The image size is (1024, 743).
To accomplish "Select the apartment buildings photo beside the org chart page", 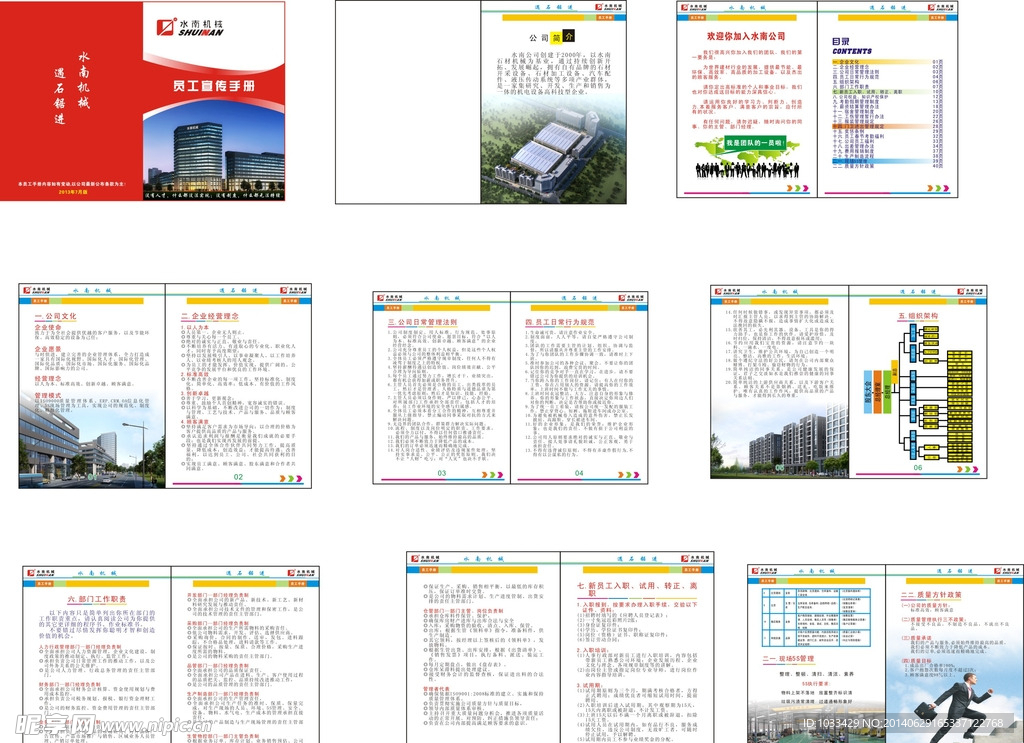I will [x=780, y=441].
